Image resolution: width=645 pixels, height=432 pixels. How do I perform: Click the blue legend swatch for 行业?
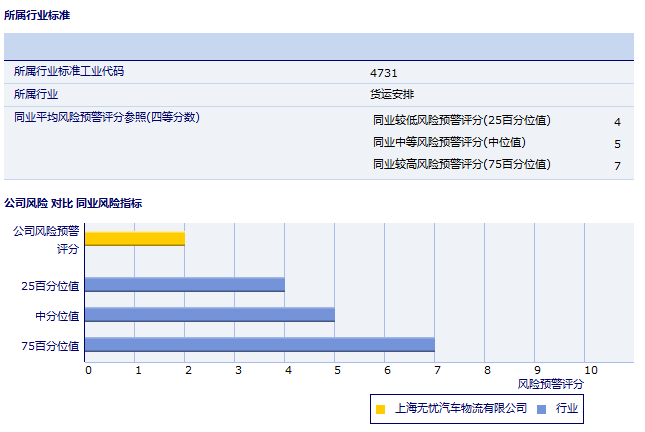click(x=541, y=408)
